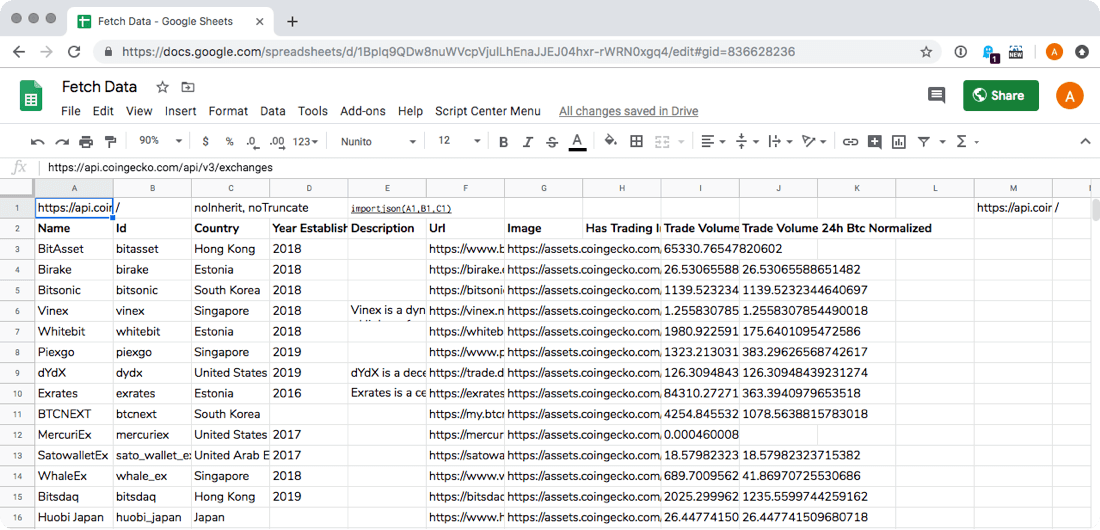Create a filter with funnel icon

[924, 142]
